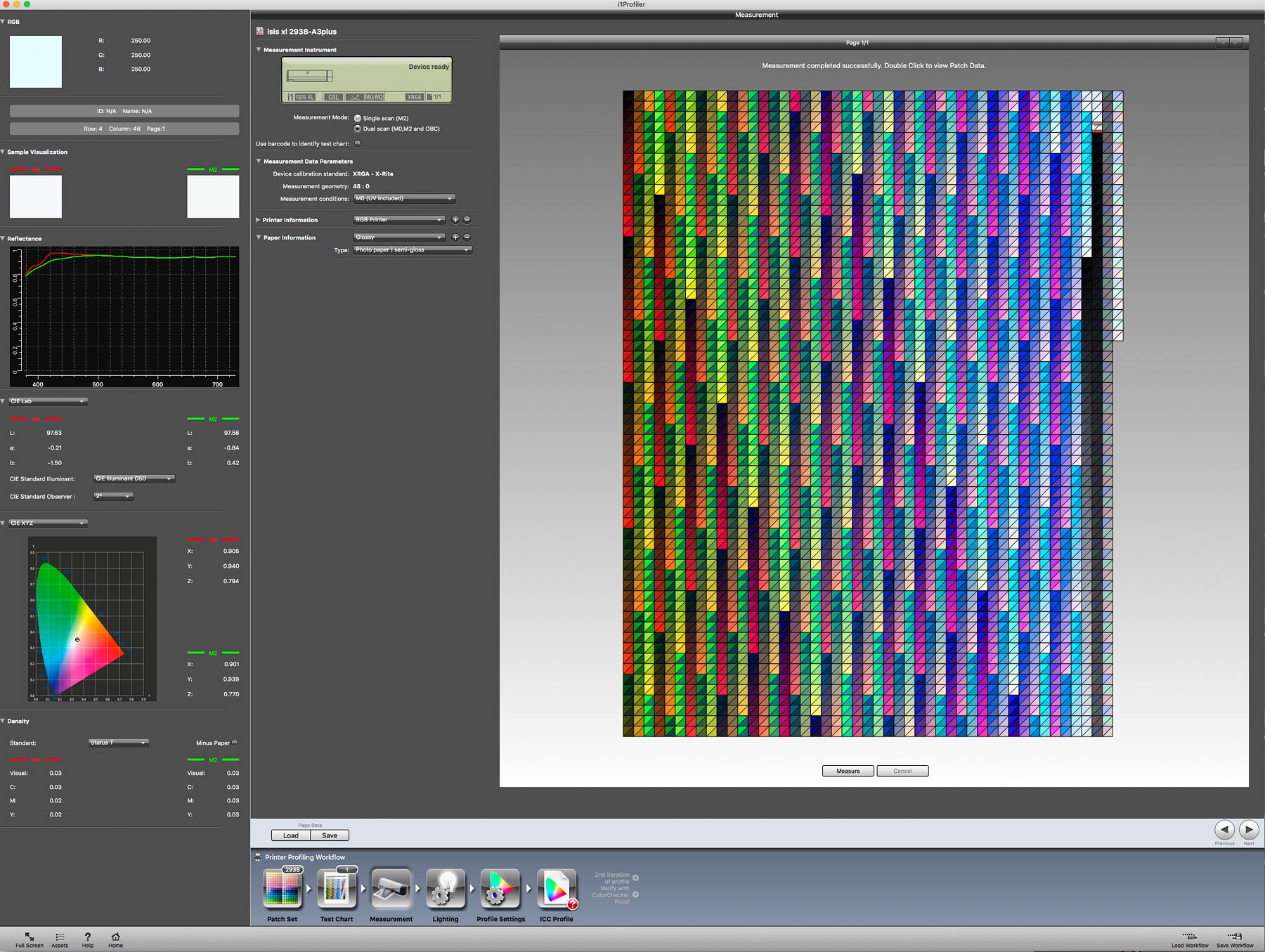Open the Patch Set workflow step
Screen dimensions: 1265x952
(x=283, y=888)
